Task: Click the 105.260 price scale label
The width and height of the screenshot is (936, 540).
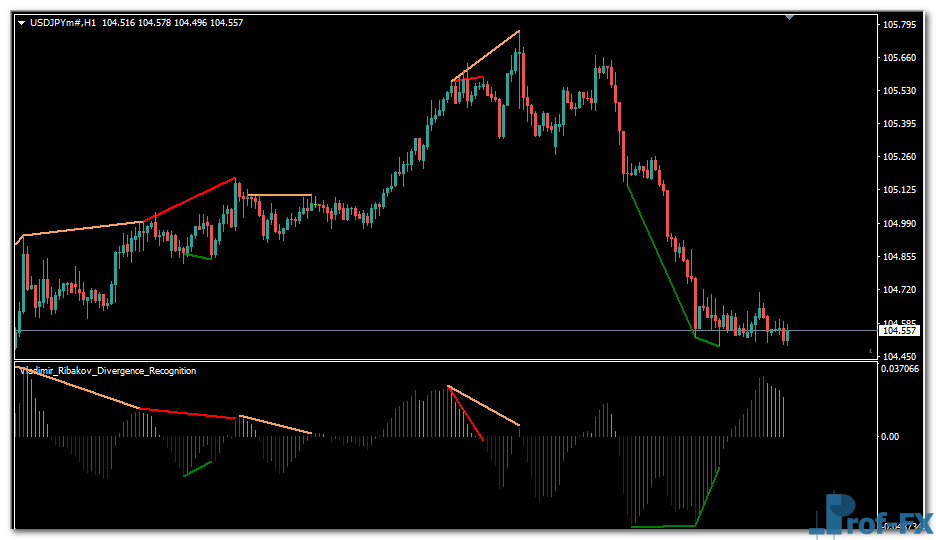Action: [900, 157]
